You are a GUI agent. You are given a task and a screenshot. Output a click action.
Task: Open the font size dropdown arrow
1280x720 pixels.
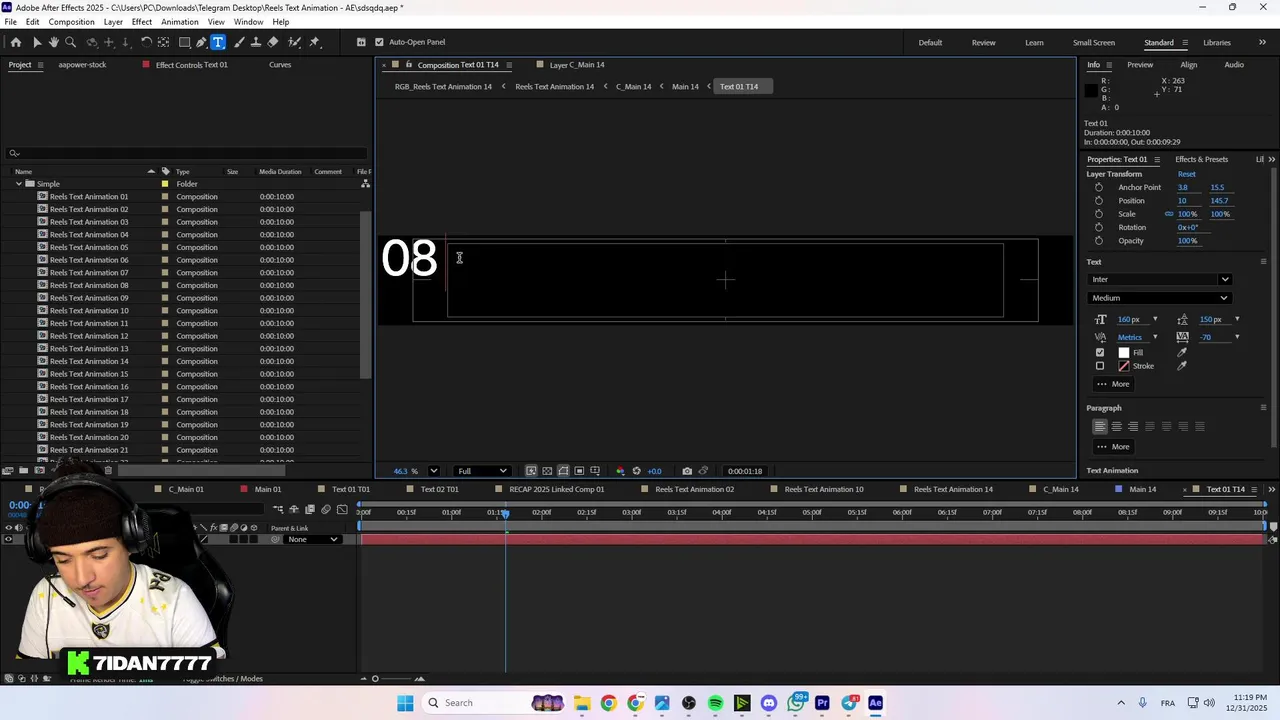(1155, 320)
